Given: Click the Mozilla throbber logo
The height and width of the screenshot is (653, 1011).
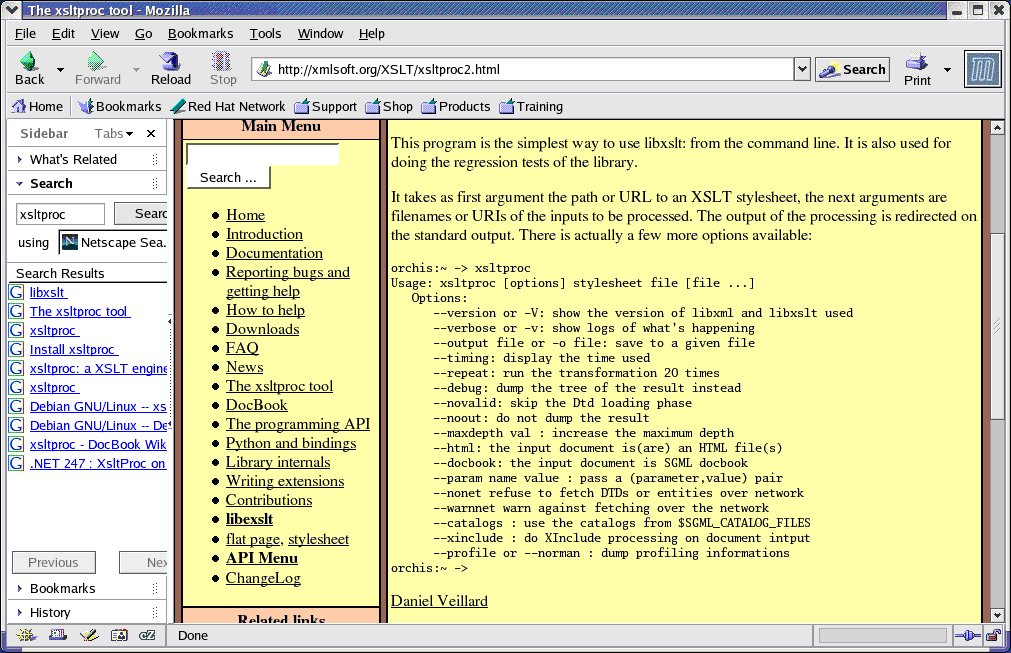Looking at the screenshot, I should [x=982, y=69].
